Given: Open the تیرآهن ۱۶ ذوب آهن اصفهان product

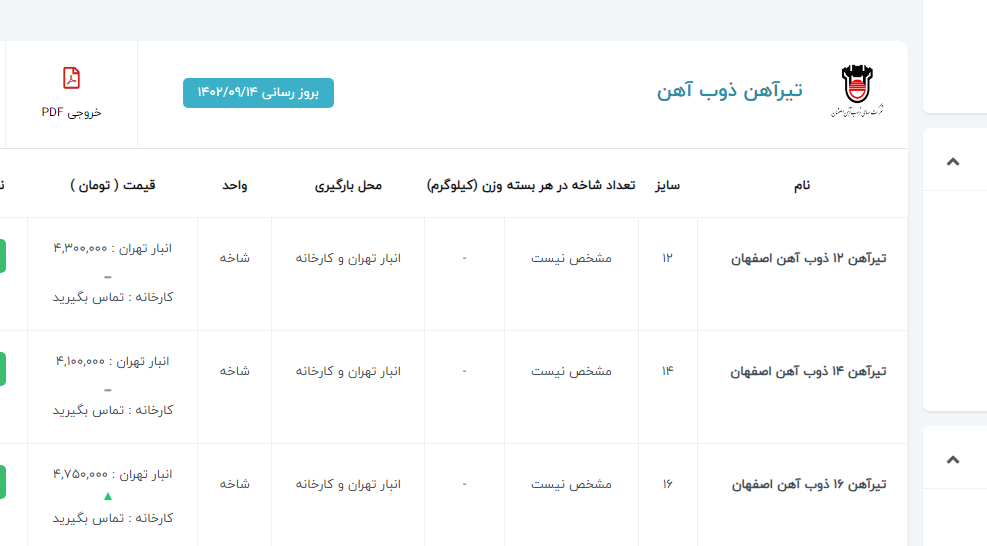Looking at the screenshot, I should [x=809, y=484].
